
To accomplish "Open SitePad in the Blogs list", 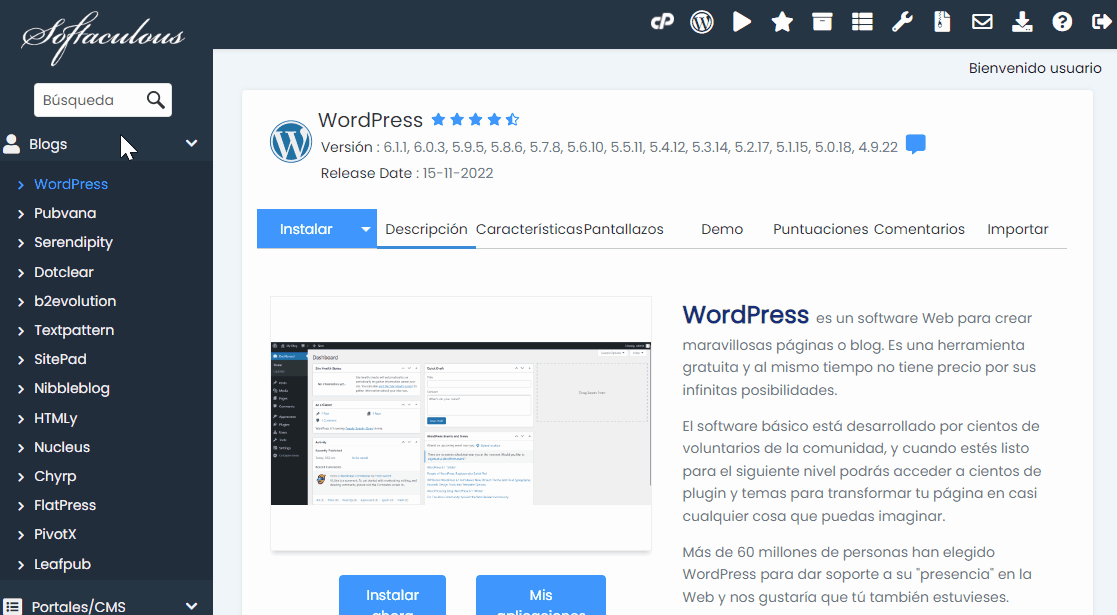I will [61, 360].
